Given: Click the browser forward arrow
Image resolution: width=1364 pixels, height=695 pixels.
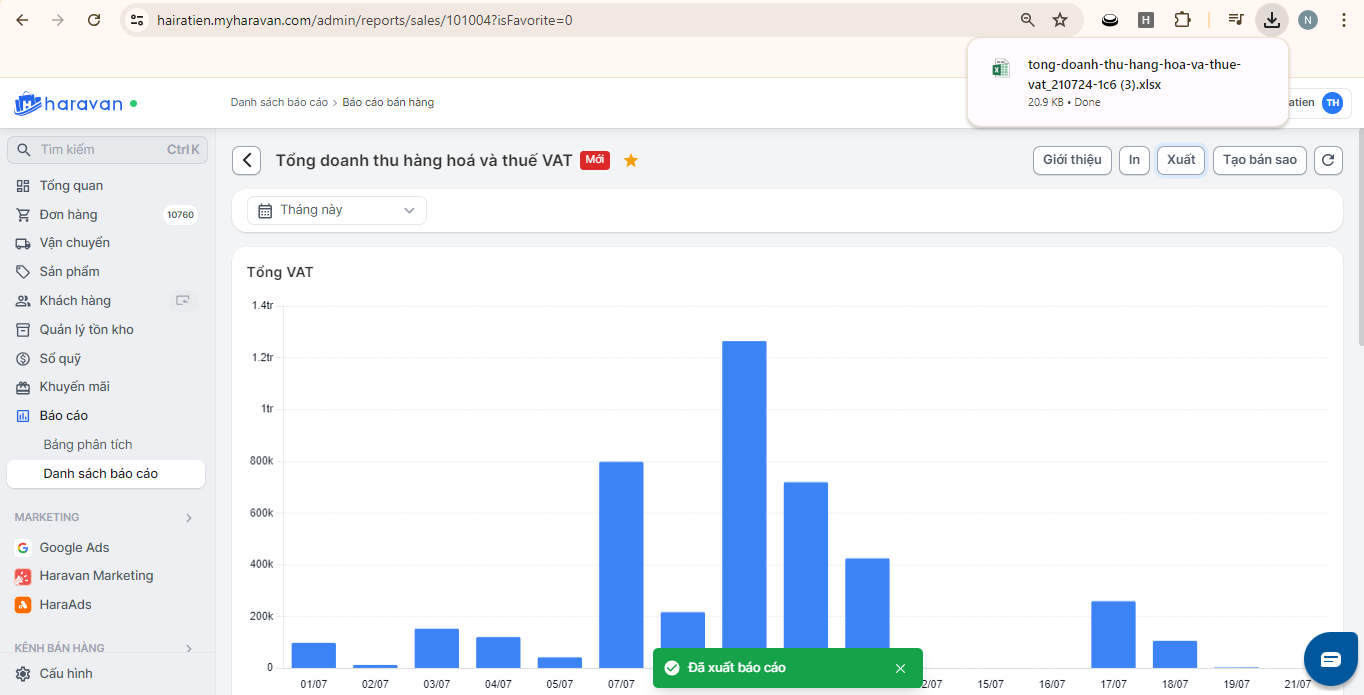Looking at the screenshot, I should (x=58, y=20).
